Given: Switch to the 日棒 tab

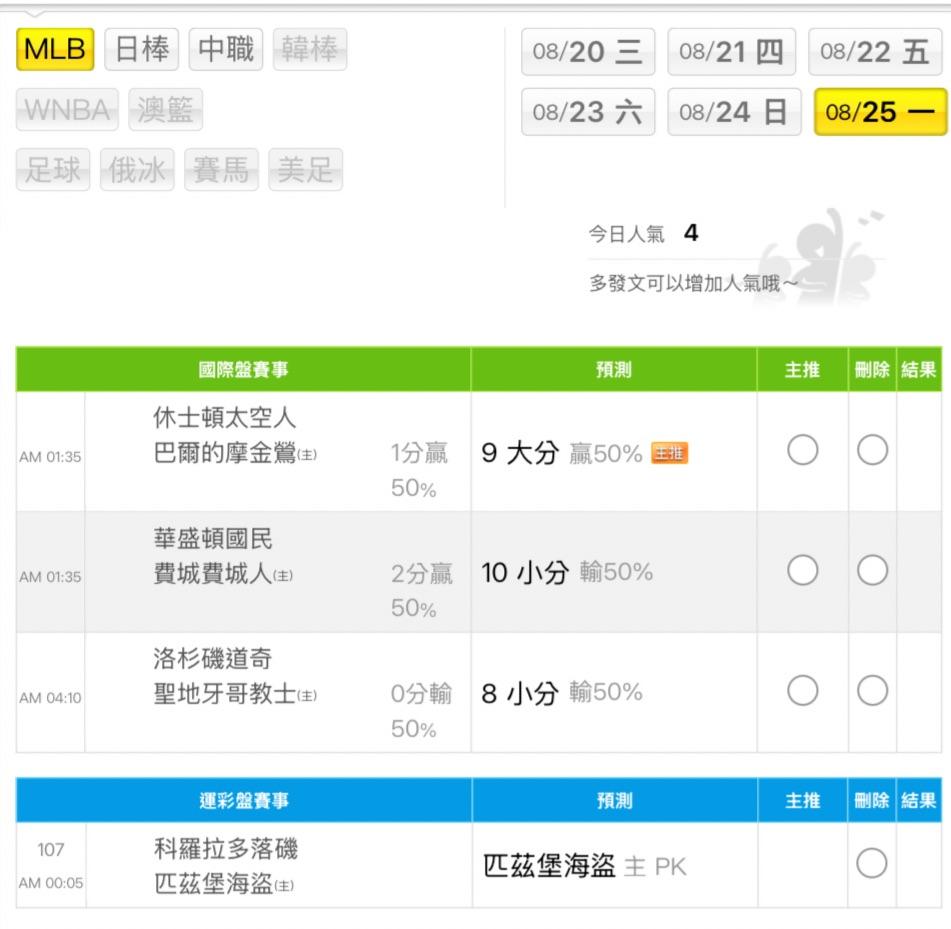Looking at the screenshot, I should [x=142, y=49].
